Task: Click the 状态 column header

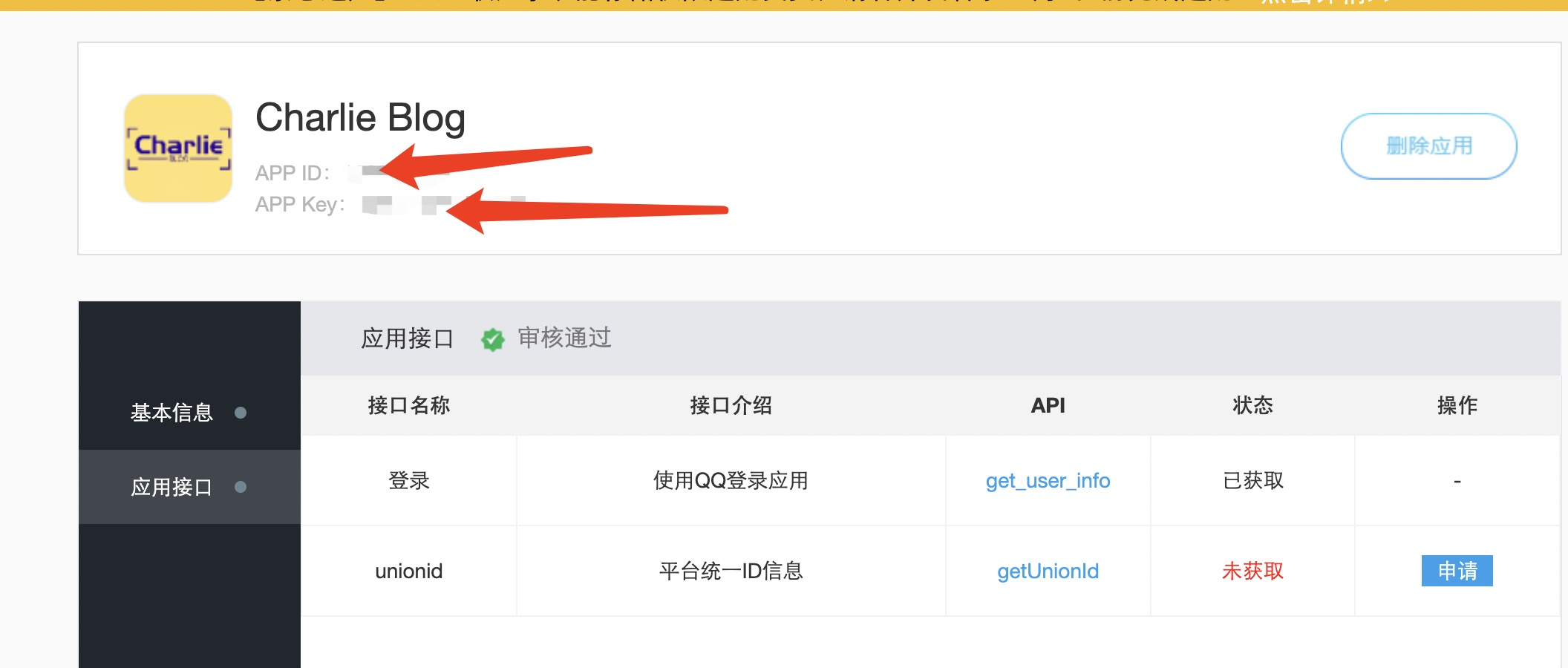Action: pos(1252,405)
